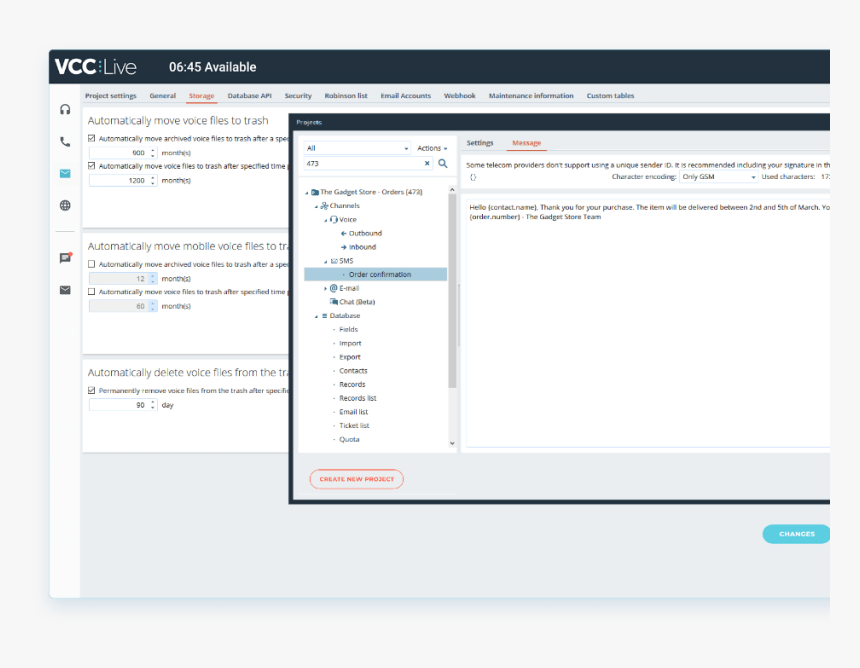Click the VCC Live logo

(x=95, y=67)
